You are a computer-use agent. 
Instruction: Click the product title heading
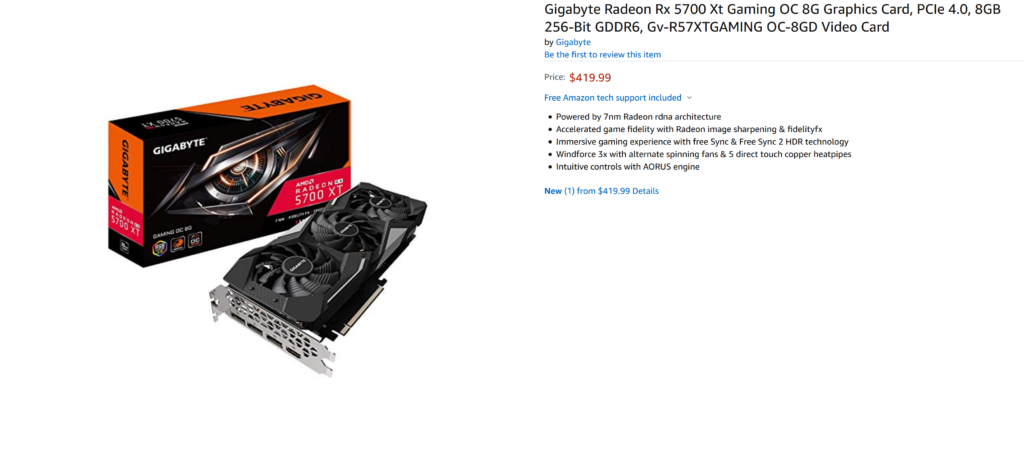pos(772,19)
